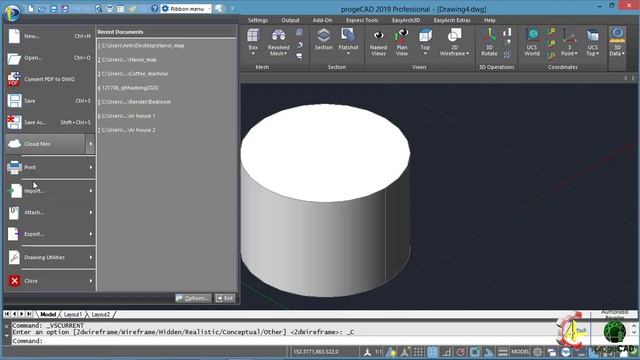Open recent document 4r house 2

[x=126, y=130]
